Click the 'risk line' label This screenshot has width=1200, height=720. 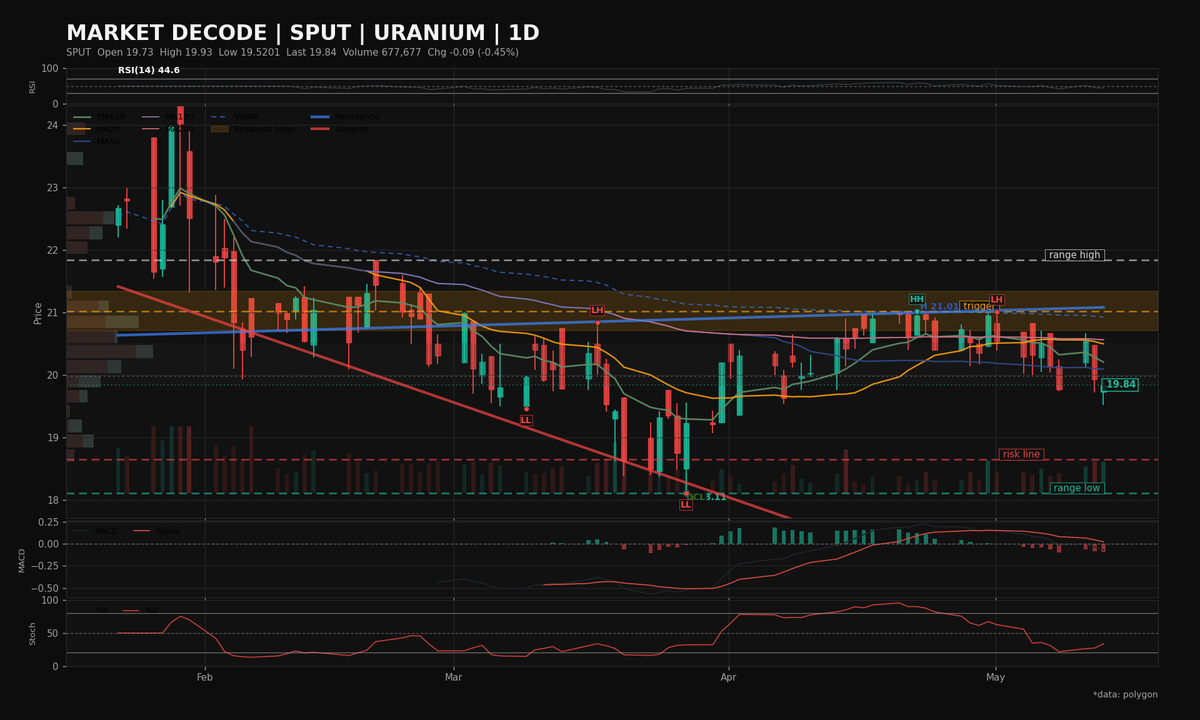point(1021,454)
